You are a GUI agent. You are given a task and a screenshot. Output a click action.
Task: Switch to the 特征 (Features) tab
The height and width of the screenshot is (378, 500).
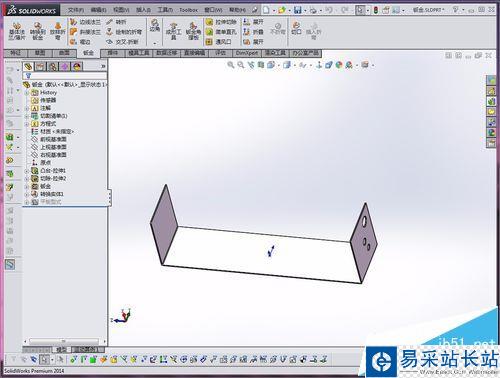click(x=15, y=53)
